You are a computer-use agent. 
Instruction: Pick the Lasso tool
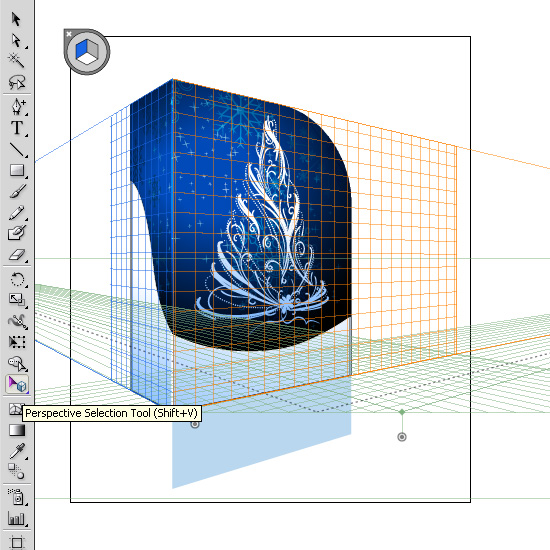(x=17, y=82)
